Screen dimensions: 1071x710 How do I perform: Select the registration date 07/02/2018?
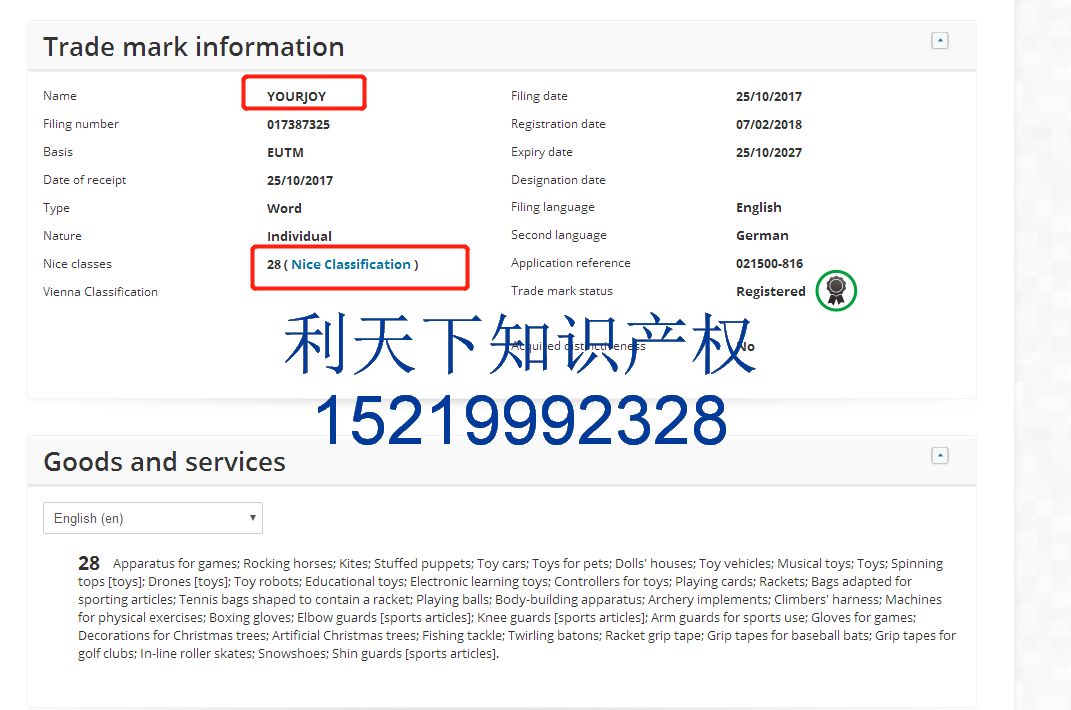769,124
